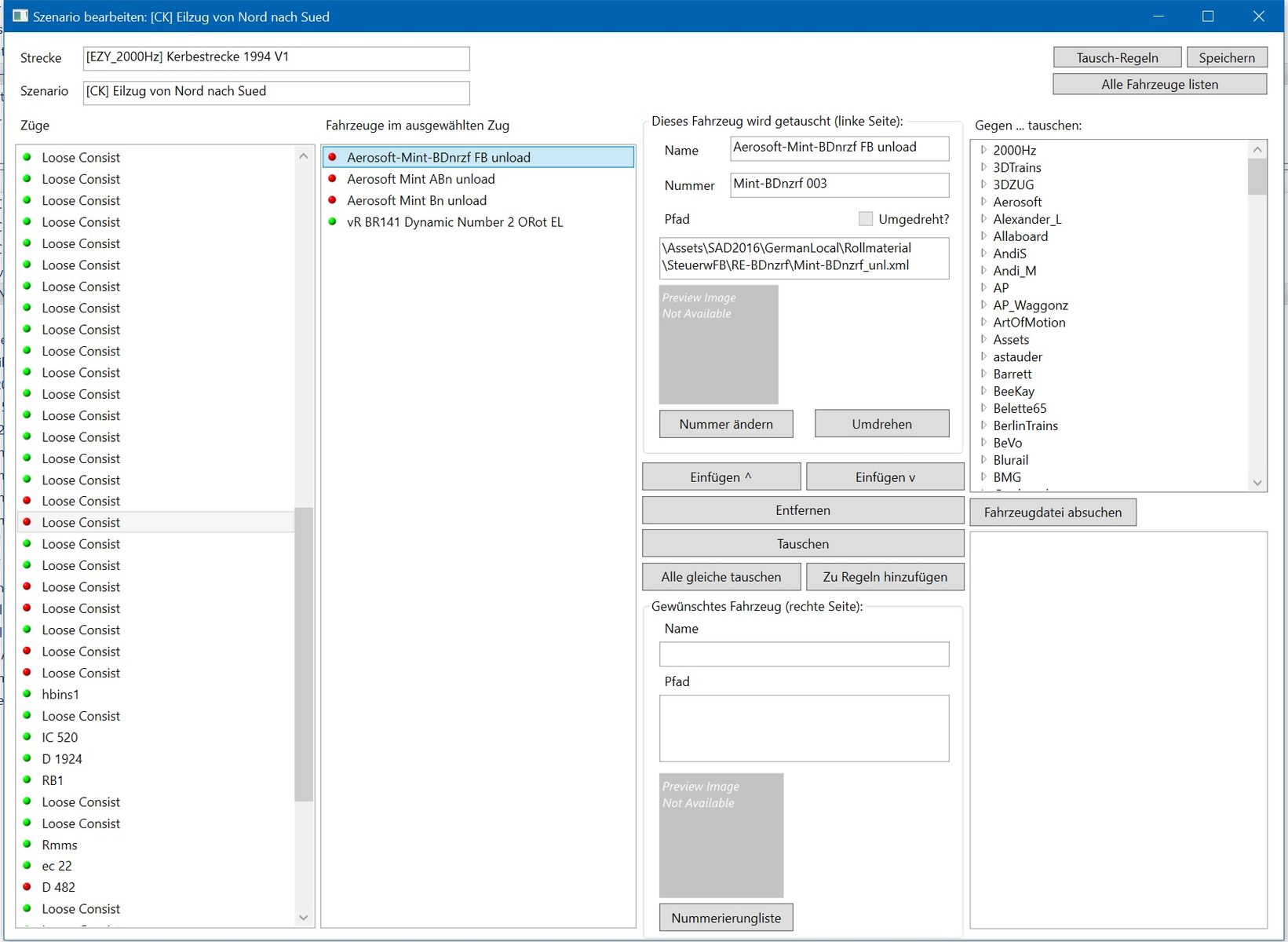The width and height of the screenshot is (1288, 942).
Task: Click red status dot beside D 482
Action: [27, 887]
